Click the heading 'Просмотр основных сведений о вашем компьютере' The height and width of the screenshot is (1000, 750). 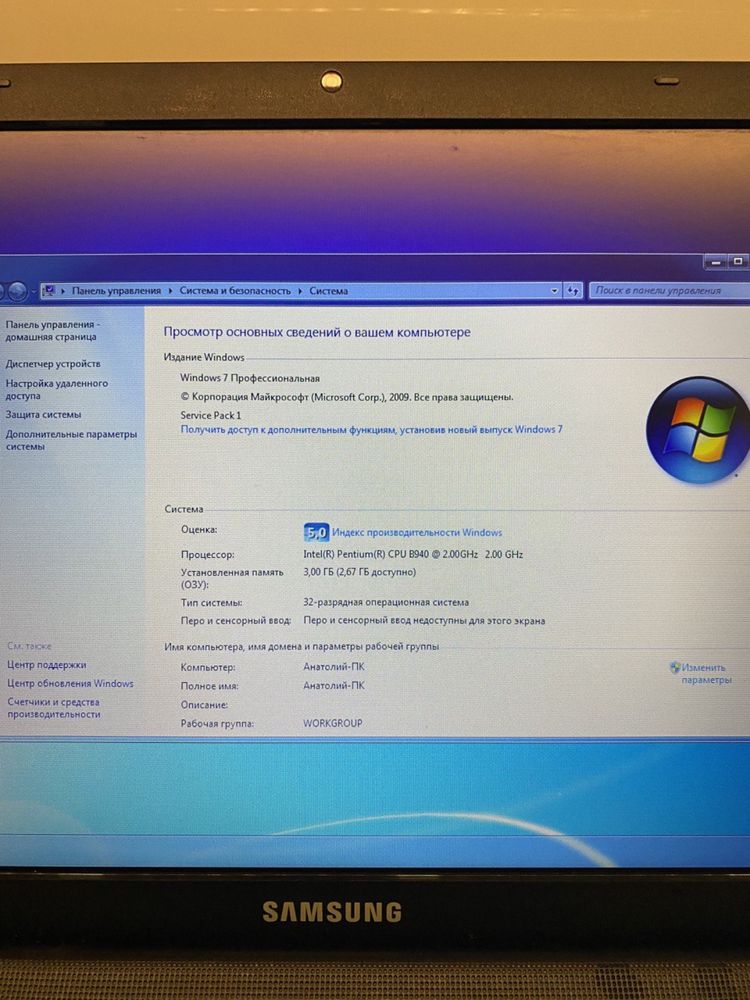[x=317, y=332]
